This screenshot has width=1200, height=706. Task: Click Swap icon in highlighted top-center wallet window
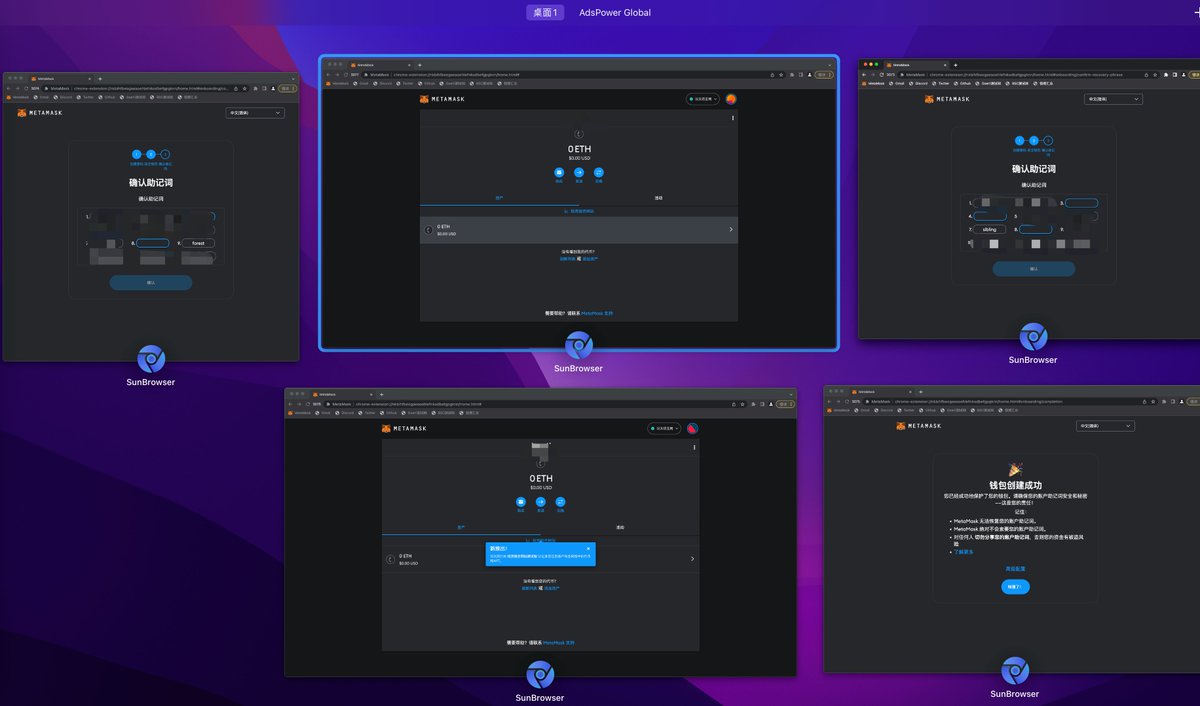click(x=599, y=172)
